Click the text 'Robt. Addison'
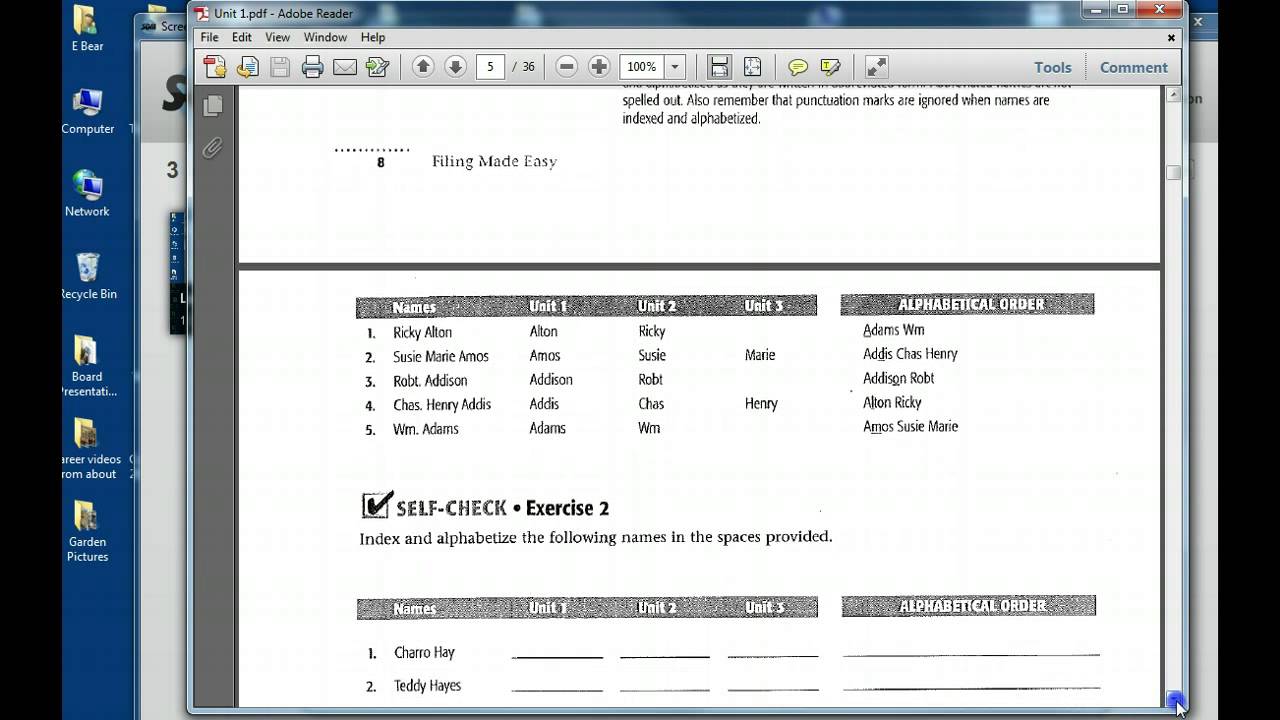The width and height of the screenshot is (1280, 720). coord(430,380)
